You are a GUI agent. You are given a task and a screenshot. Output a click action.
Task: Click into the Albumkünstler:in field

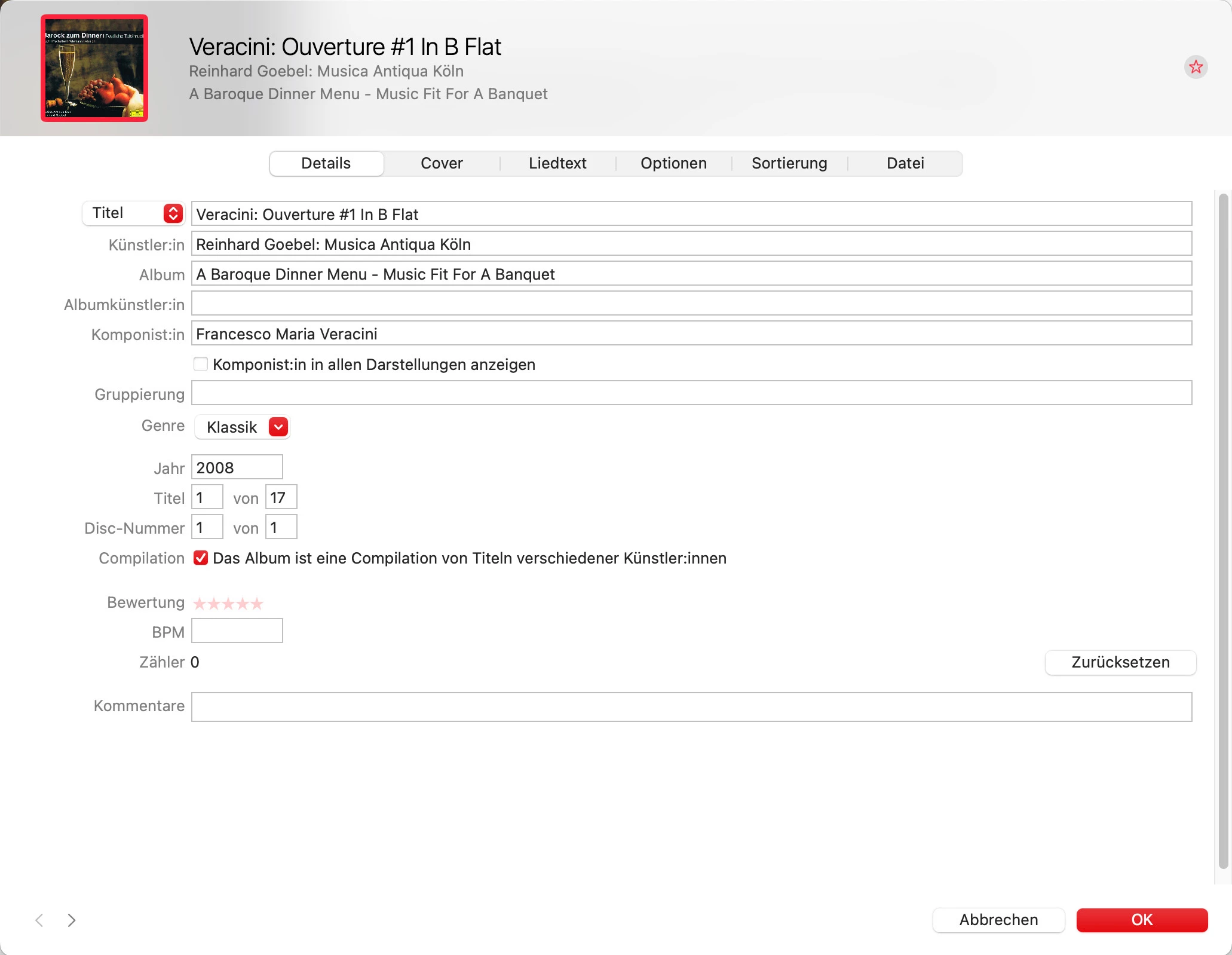click(x=691, y=304)
